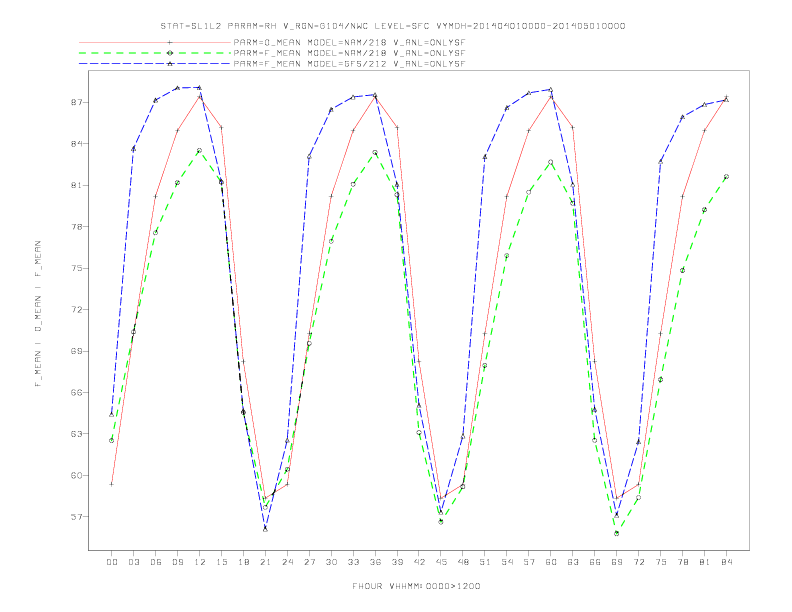Click x-axis forecast hour label 15
This screenshot has width=792, height=612.
tap(221, 562)
